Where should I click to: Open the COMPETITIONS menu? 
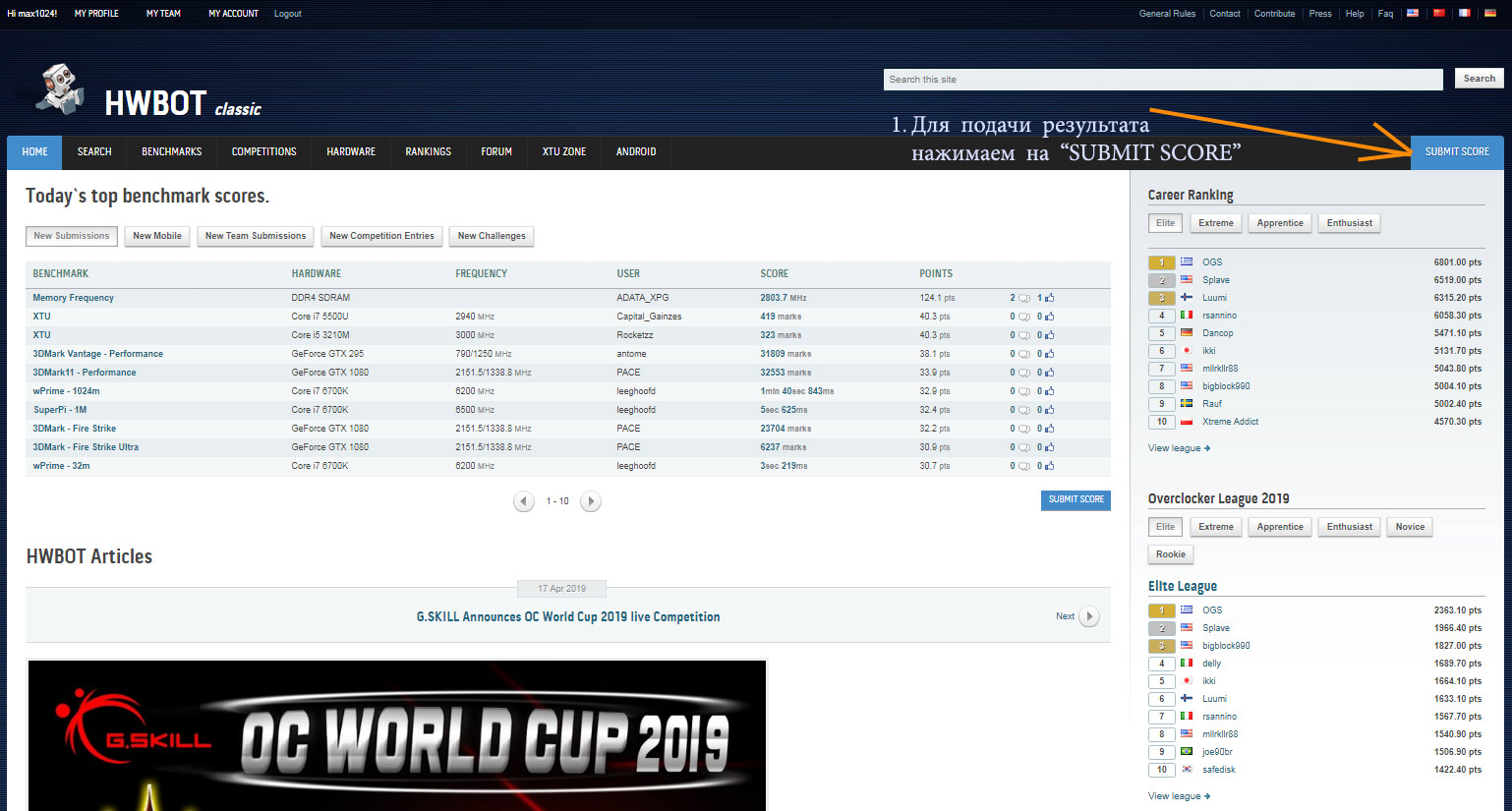pyautogui.click(x=264, y=152)
